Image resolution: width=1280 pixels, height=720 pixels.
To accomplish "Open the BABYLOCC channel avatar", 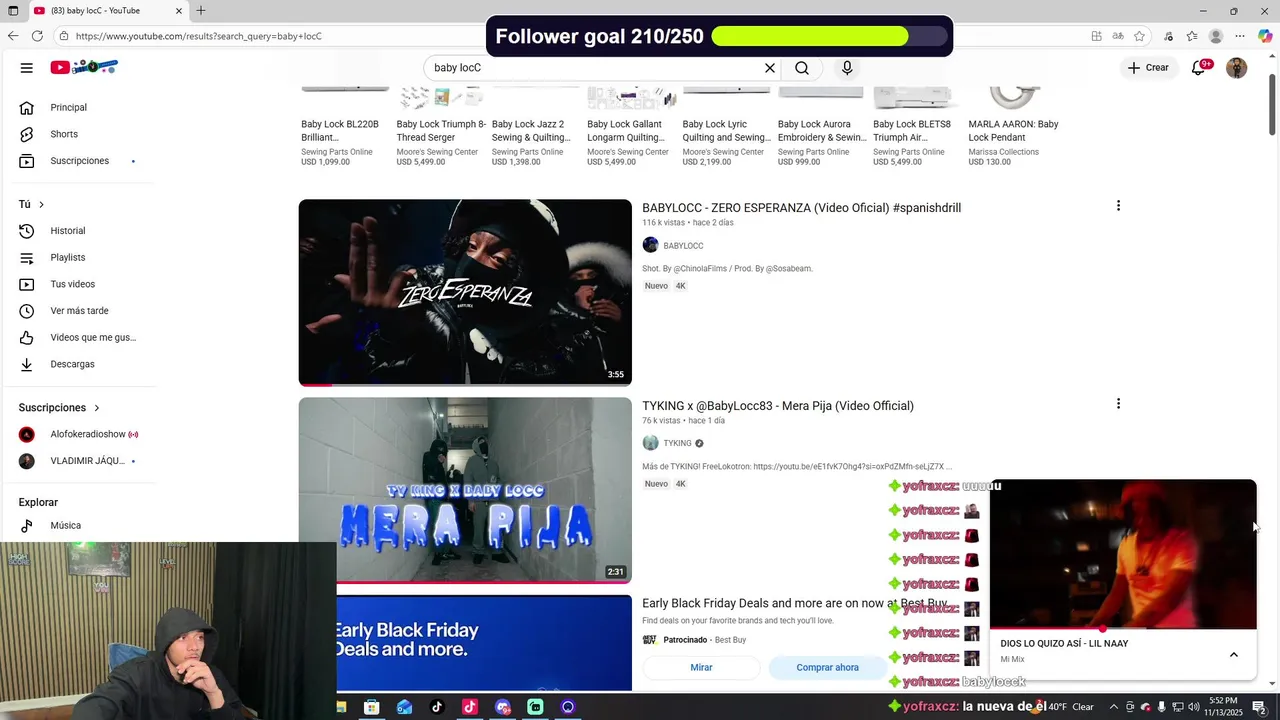I will 650,245.
